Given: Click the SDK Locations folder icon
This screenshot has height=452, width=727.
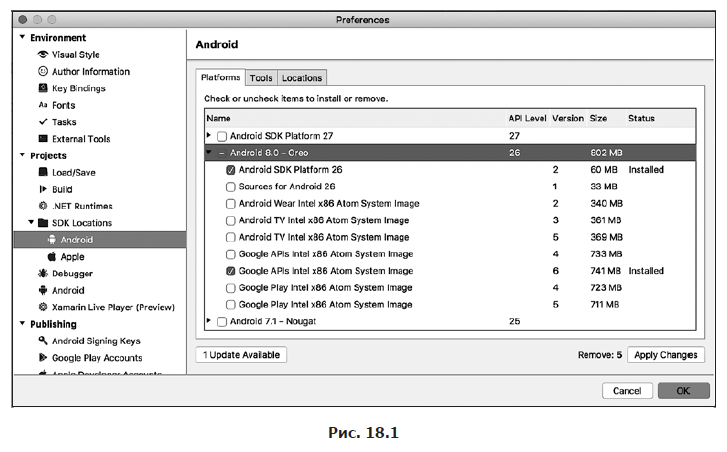Looking at the screenshot, I should (x=43, y=223).
